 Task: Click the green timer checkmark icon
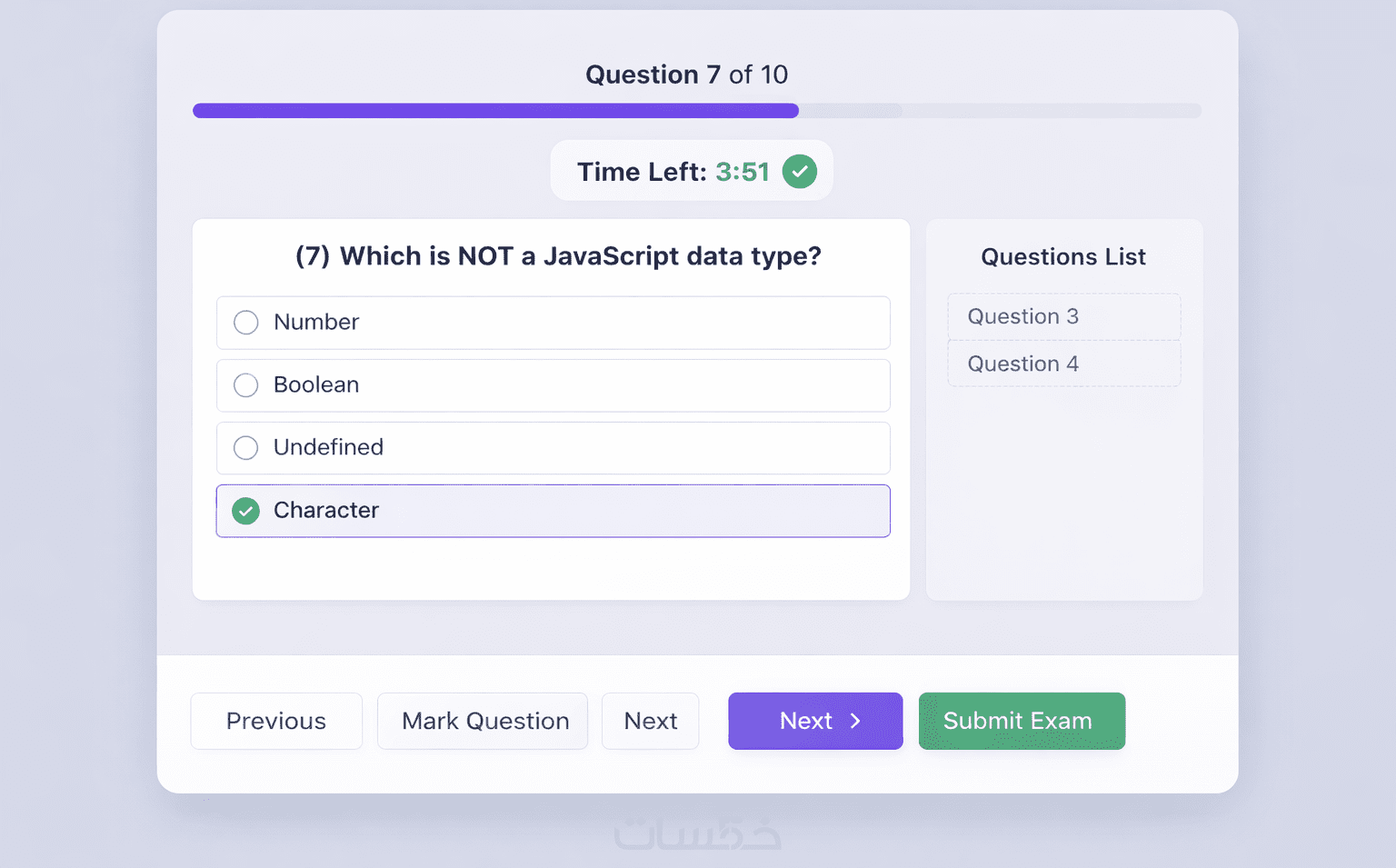click(x=800, y=172)
